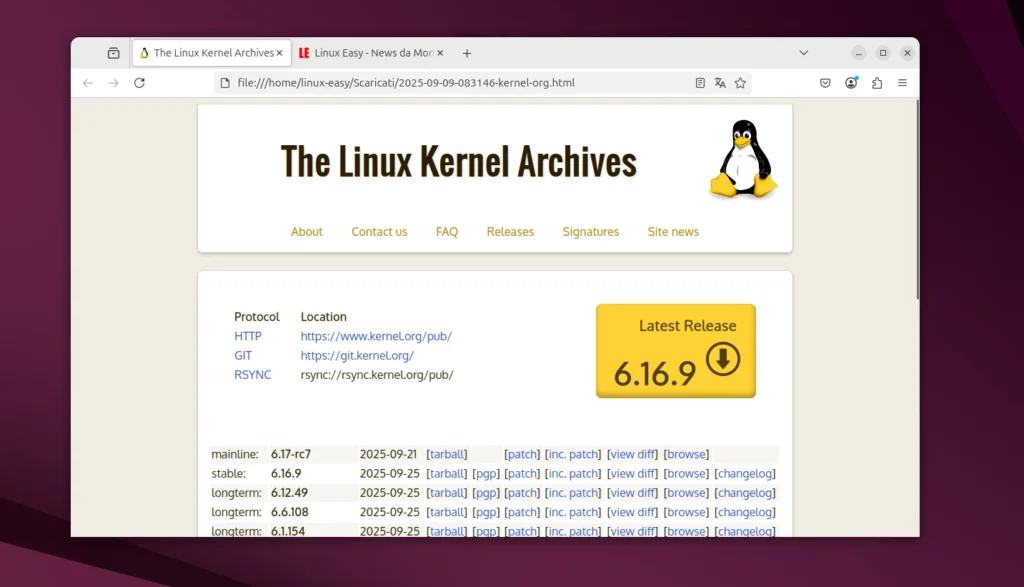Viewport: 1024px width, 587px height.
Task: Switch to the Linux Easy tab
Action: coord(372,53)
